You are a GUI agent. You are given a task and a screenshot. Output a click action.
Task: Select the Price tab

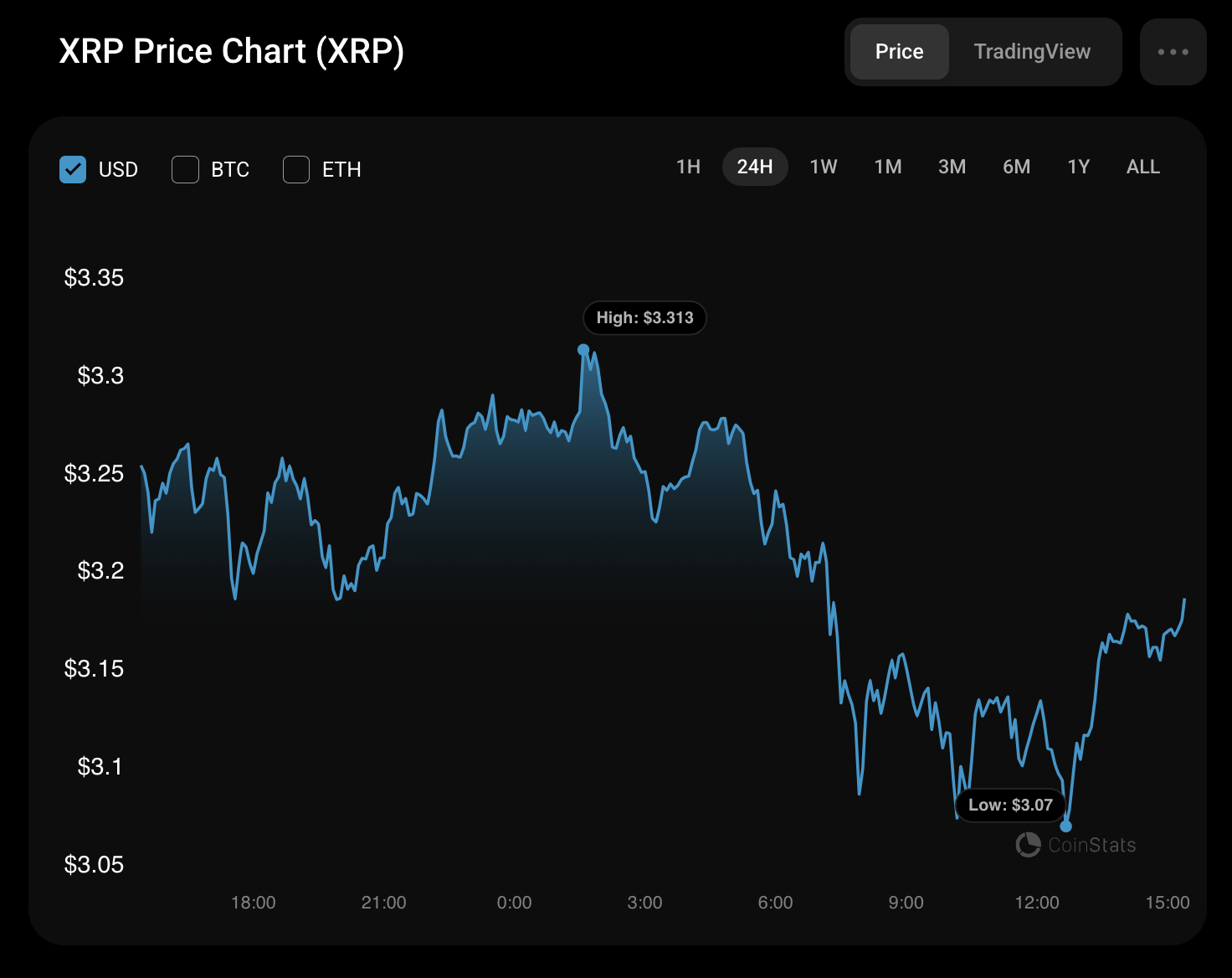tap(900, 52)
